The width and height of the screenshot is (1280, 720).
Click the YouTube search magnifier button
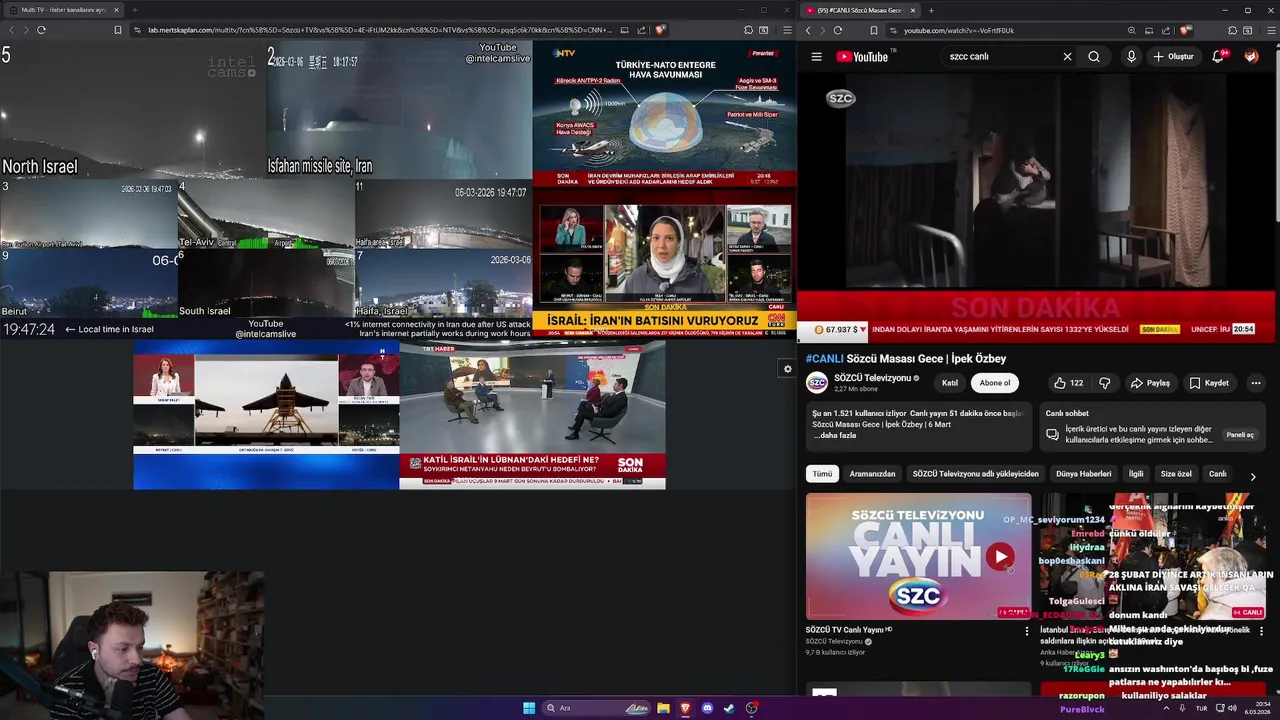(1094, 57)
